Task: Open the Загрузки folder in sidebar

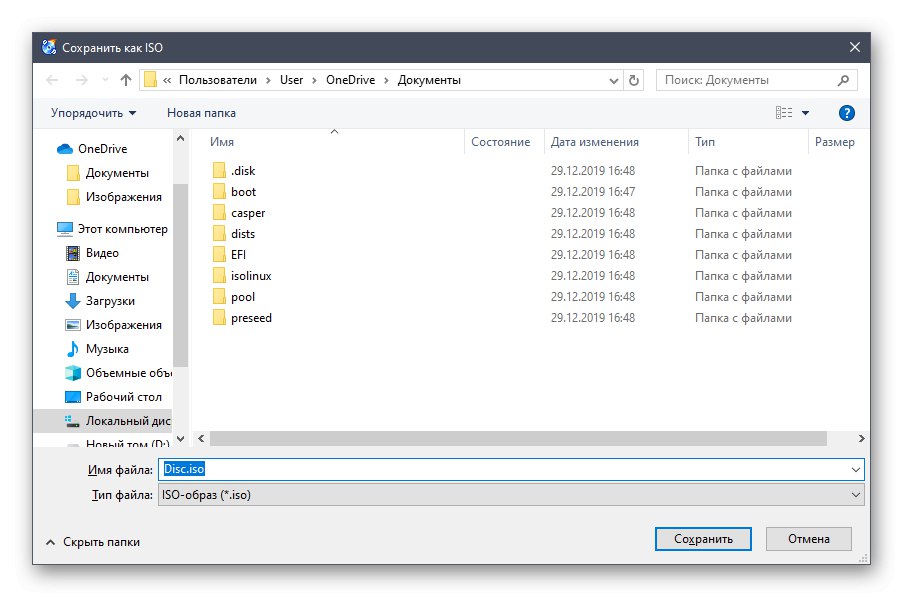Action: point(110,301)
